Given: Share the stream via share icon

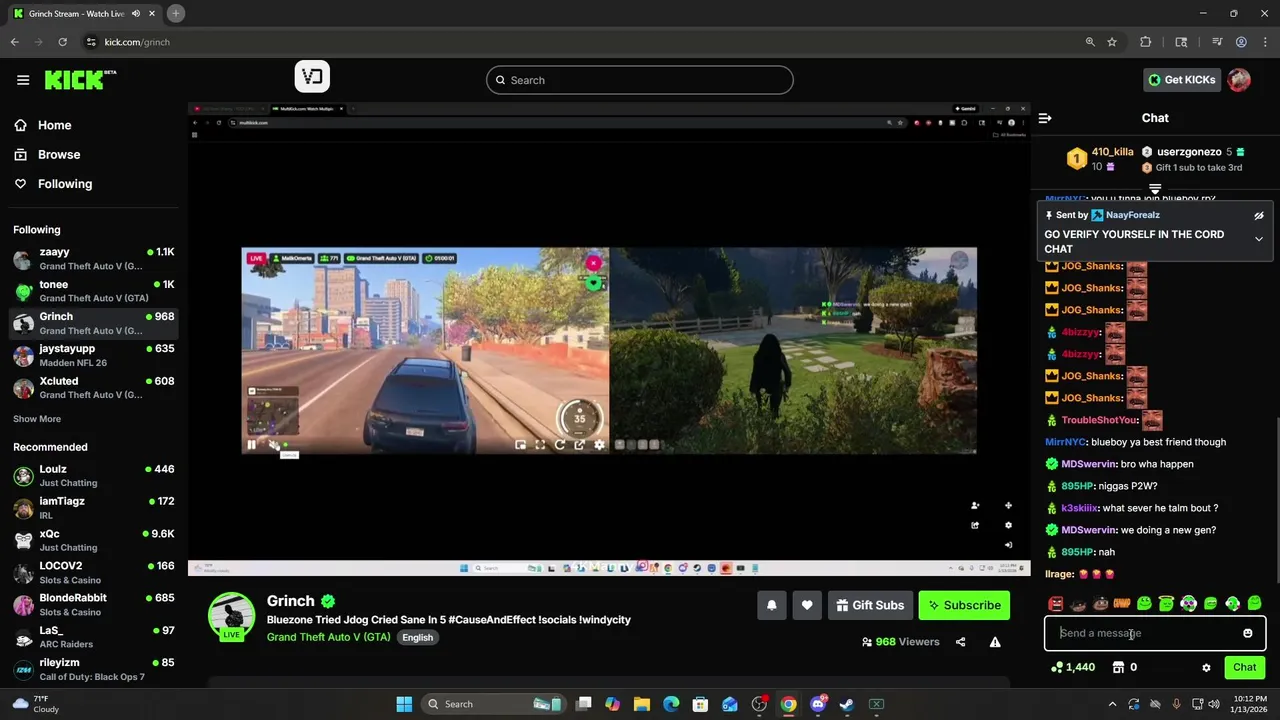Looking at the screenshot, I should click(x=960, y=642).
